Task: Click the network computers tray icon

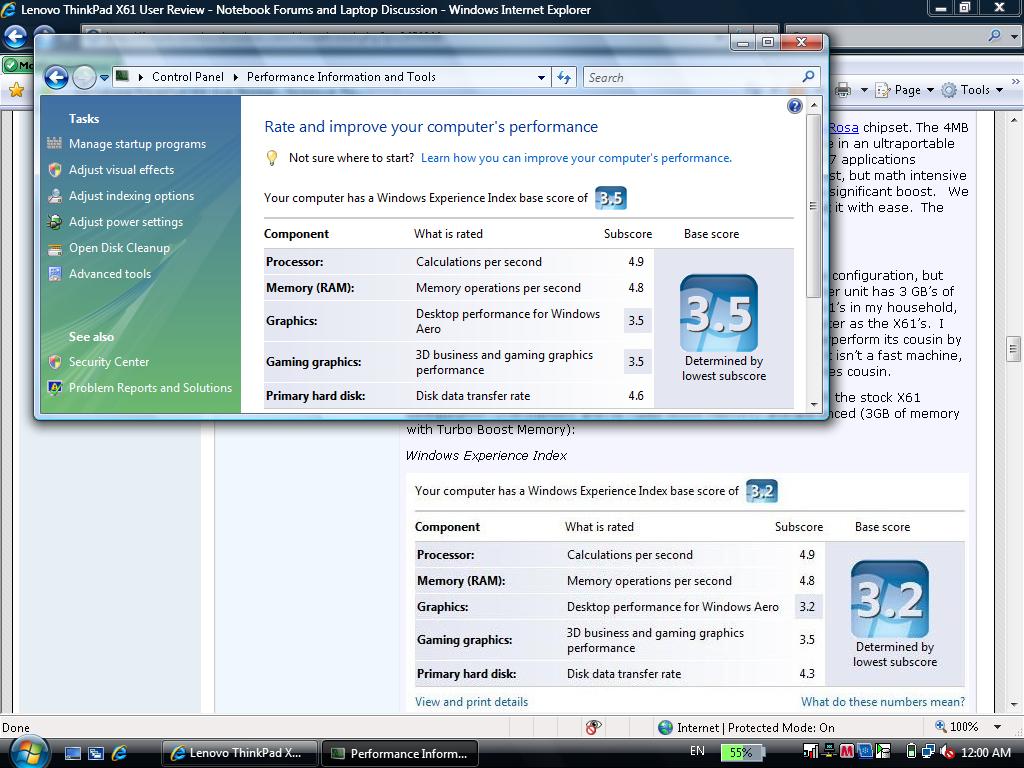Action: [x=928, y=752]
